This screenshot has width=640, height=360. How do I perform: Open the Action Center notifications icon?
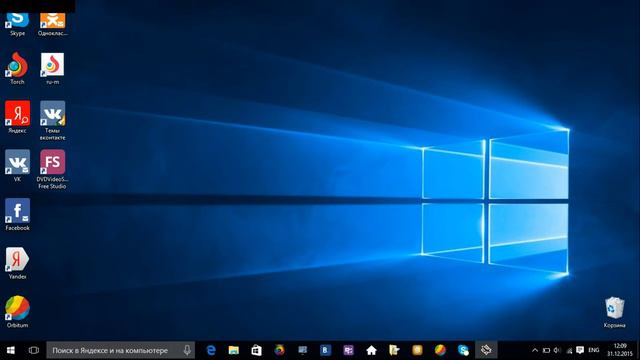[x=580, y=350]
